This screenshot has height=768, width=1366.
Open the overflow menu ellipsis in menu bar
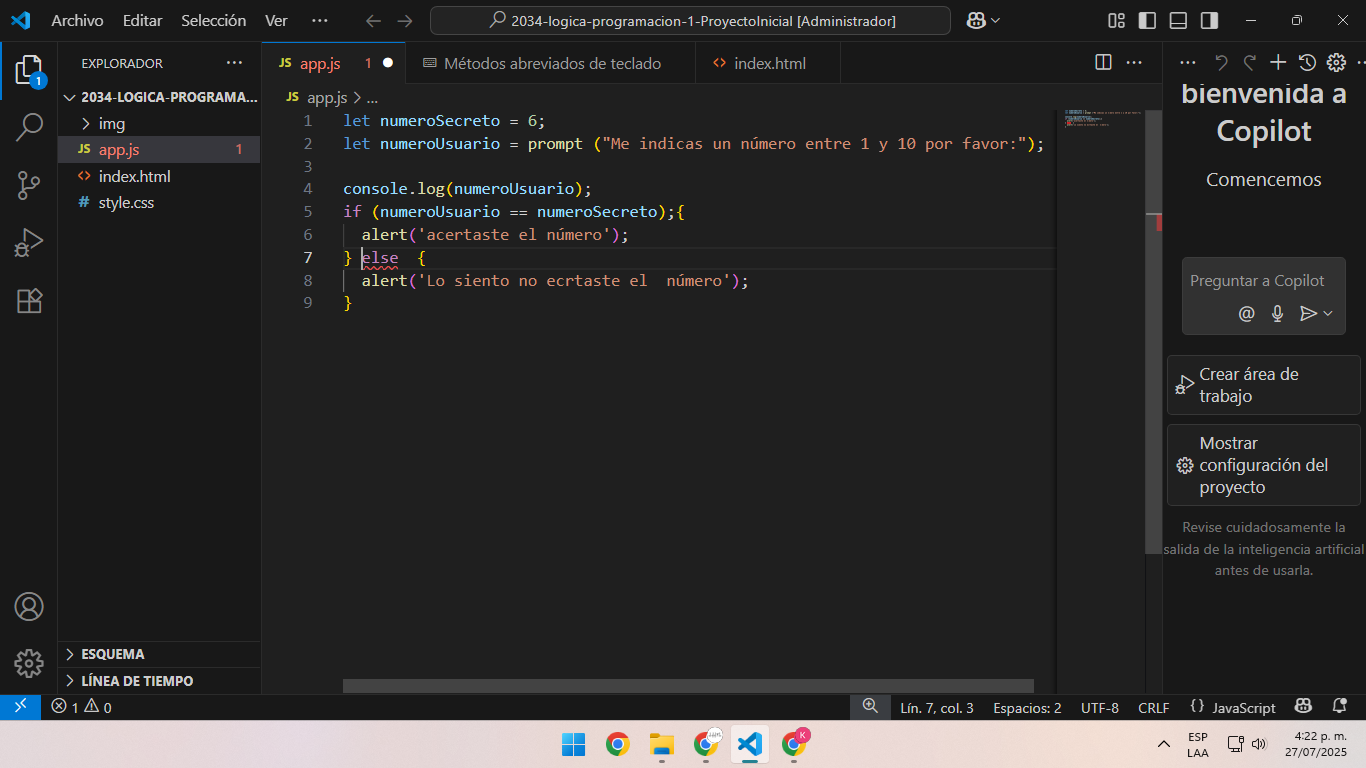319,20
